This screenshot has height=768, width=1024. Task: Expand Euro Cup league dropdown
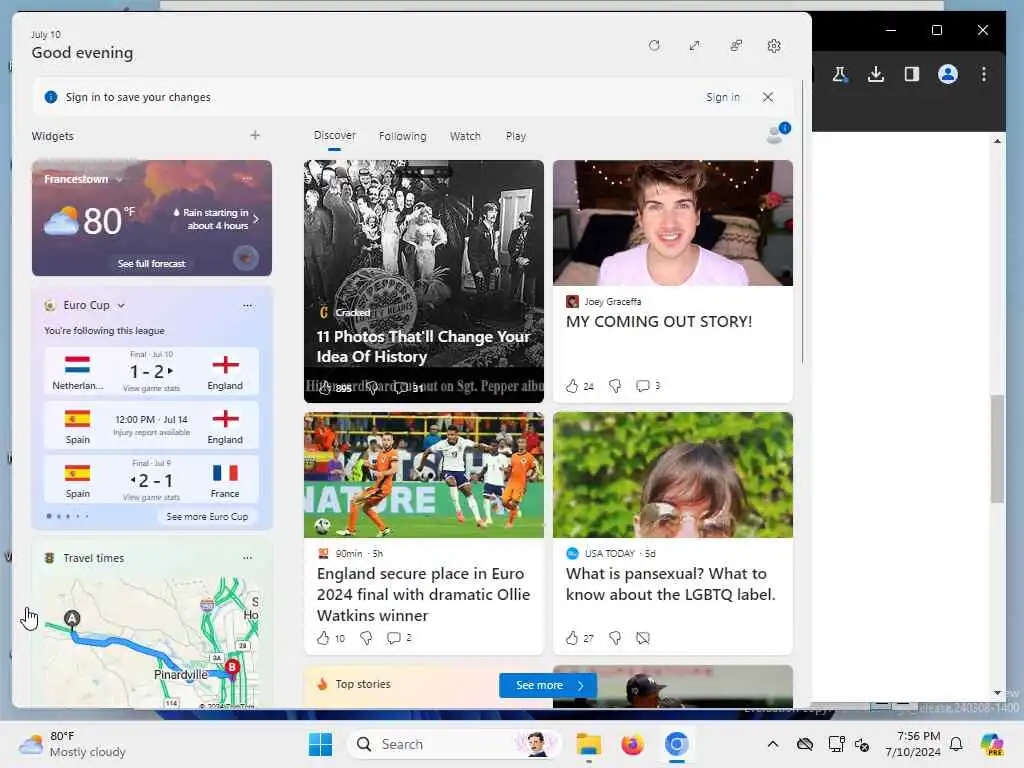[x=121, y=306]
